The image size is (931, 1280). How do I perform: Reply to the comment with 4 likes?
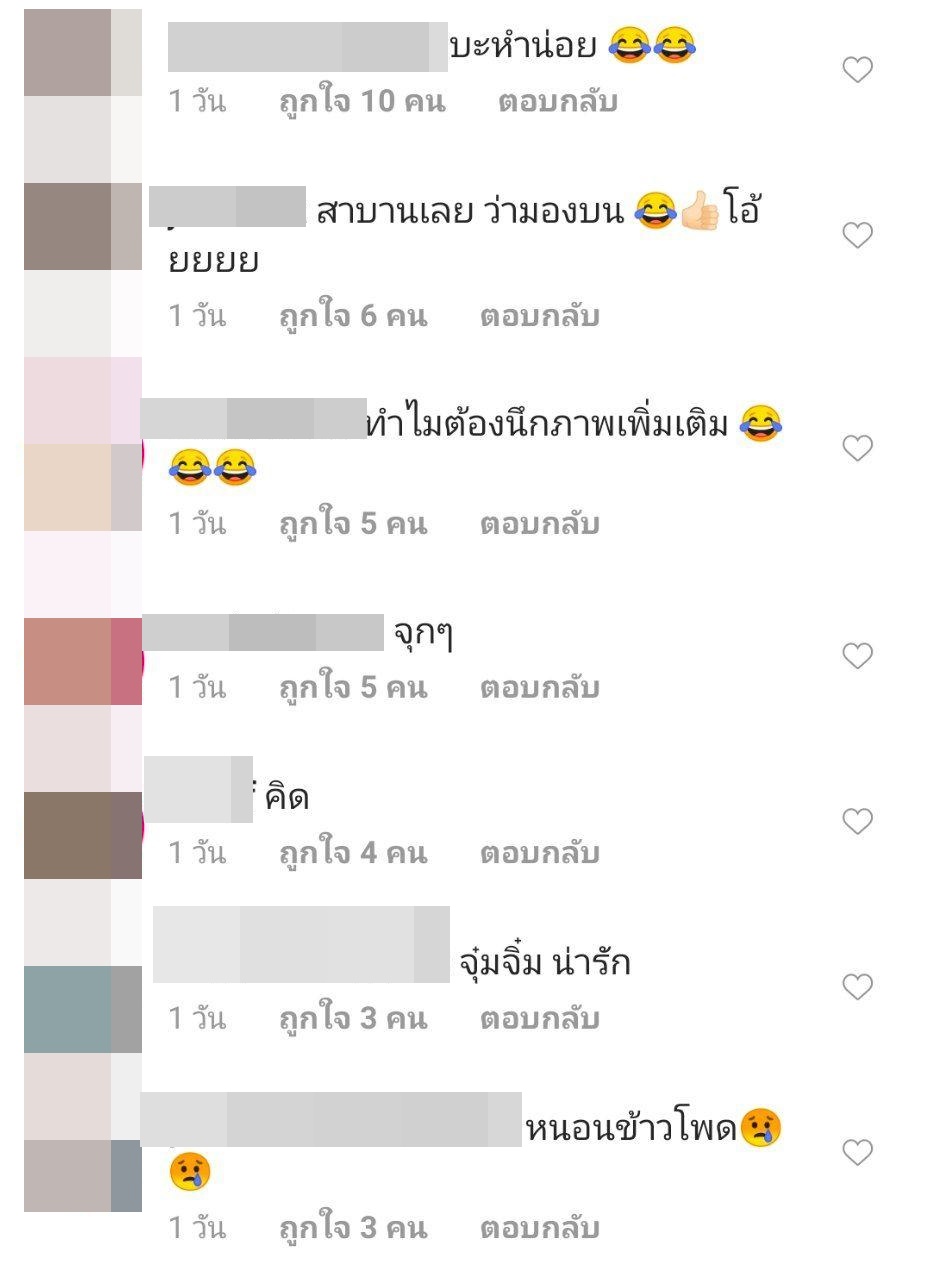pos(540,853)
